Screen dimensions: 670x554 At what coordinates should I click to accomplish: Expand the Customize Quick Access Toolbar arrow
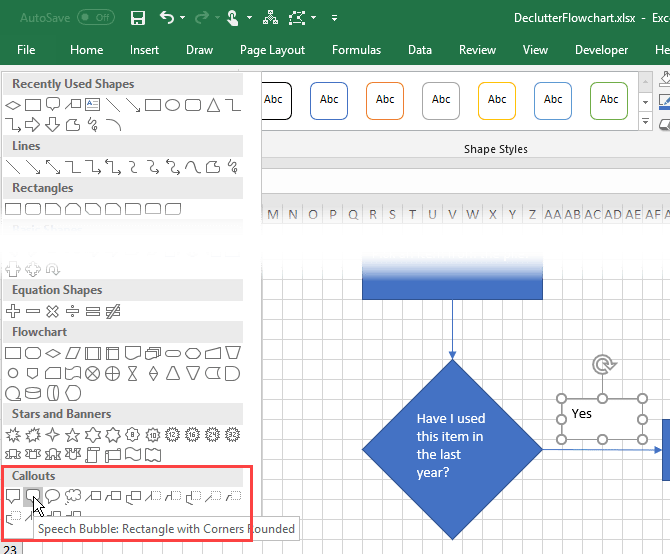[334, 18]
